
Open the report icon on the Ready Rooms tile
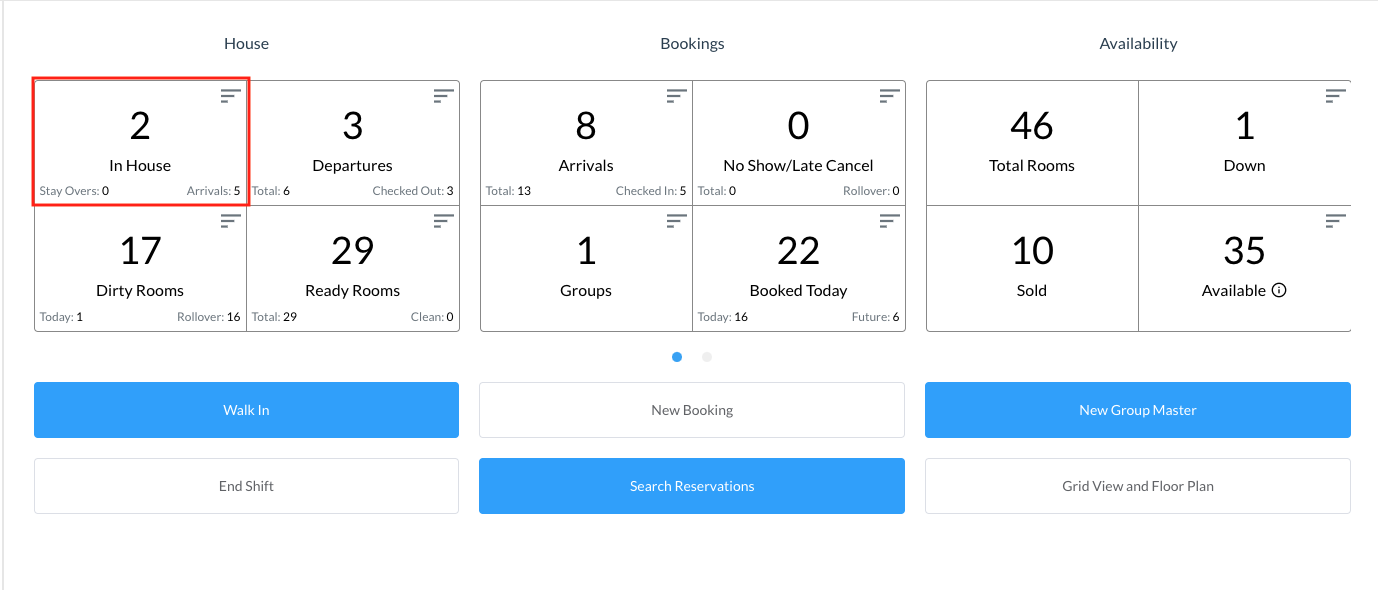click(443, 220)
